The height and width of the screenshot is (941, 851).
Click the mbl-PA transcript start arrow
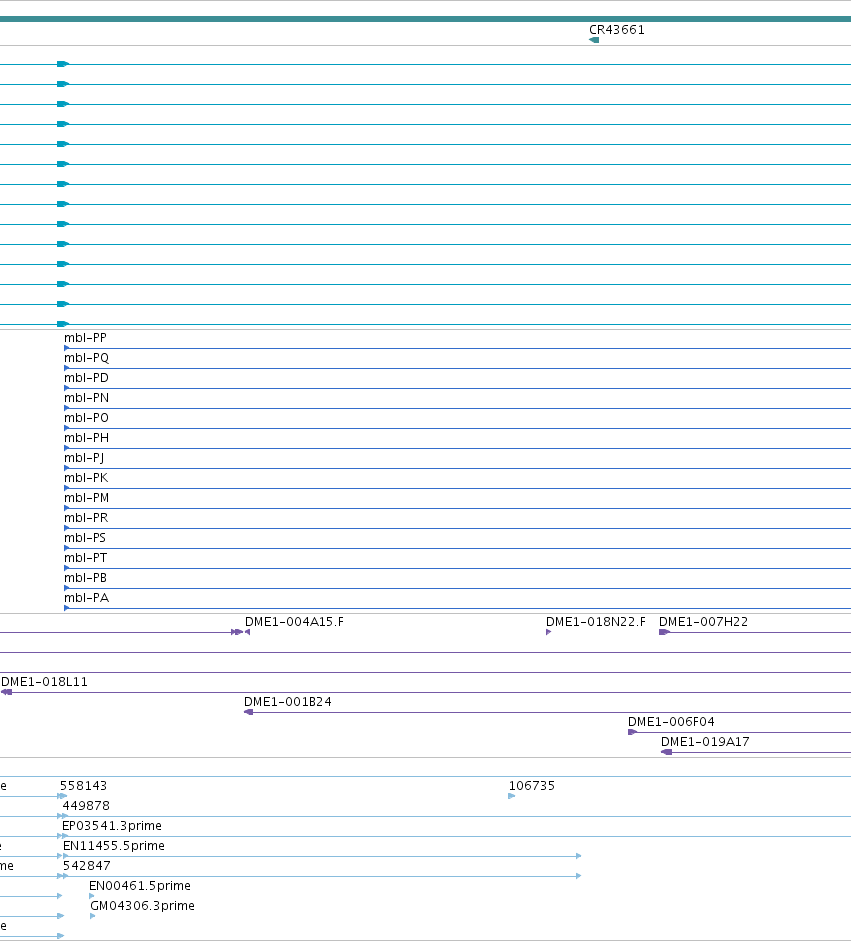(67, 608)
